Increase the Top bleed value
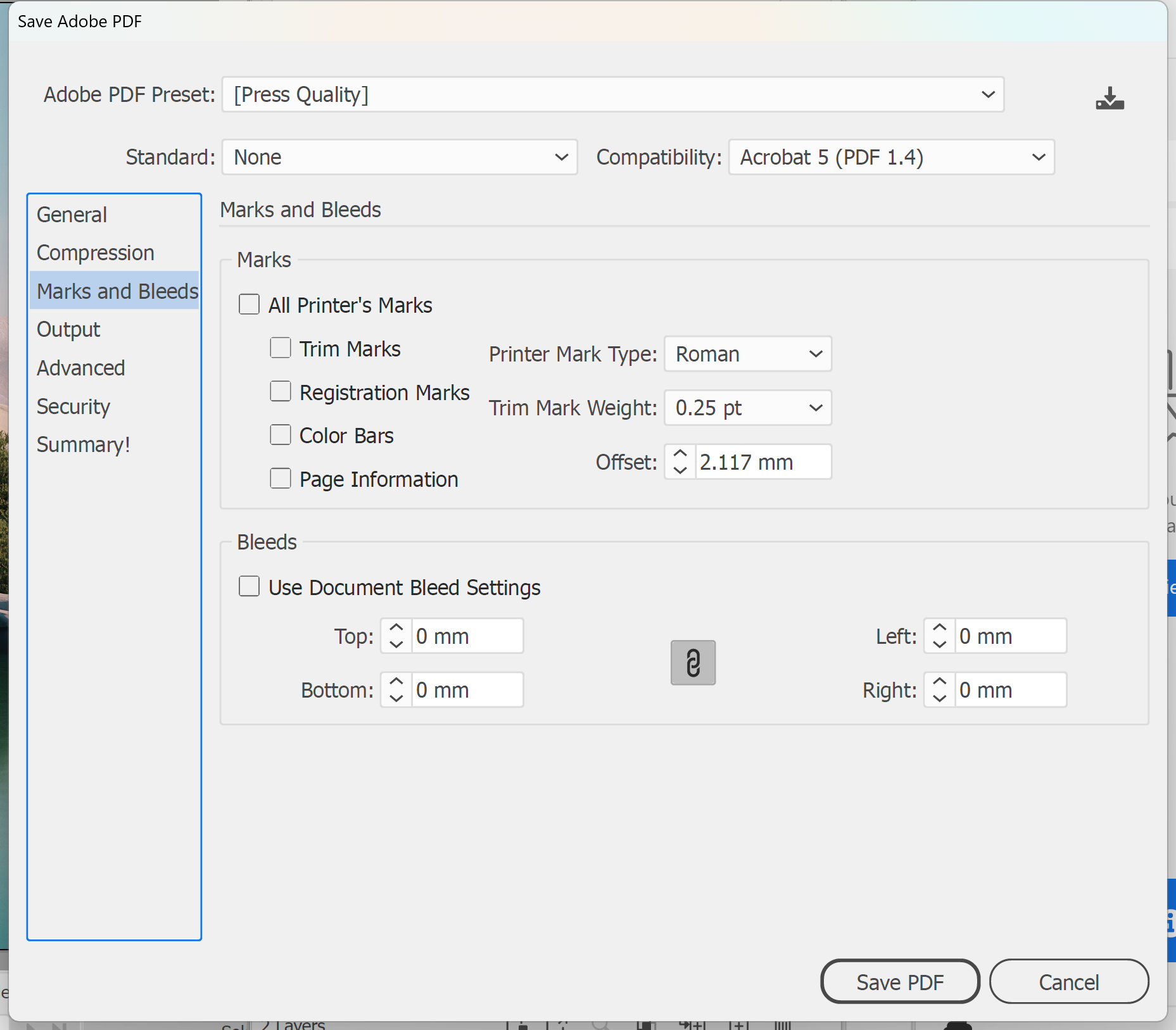Viewport: 1176px width, 1030px height. click(x=396, y=627)
